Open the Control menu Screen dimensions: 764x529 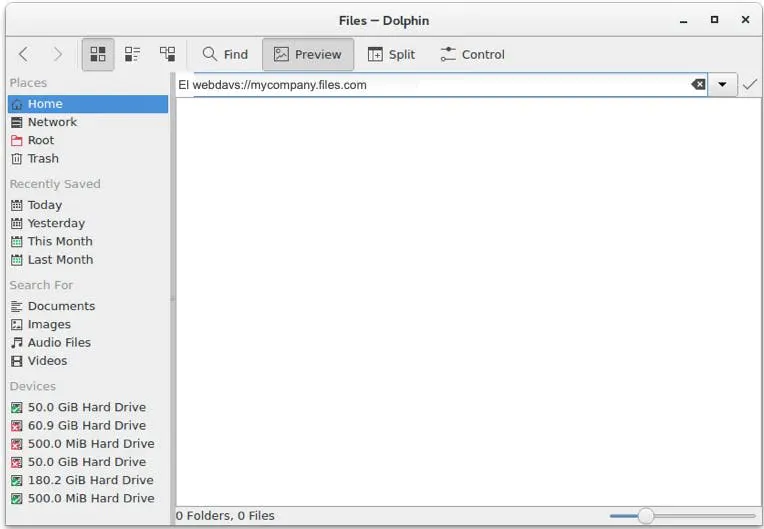tap(472, 54)
